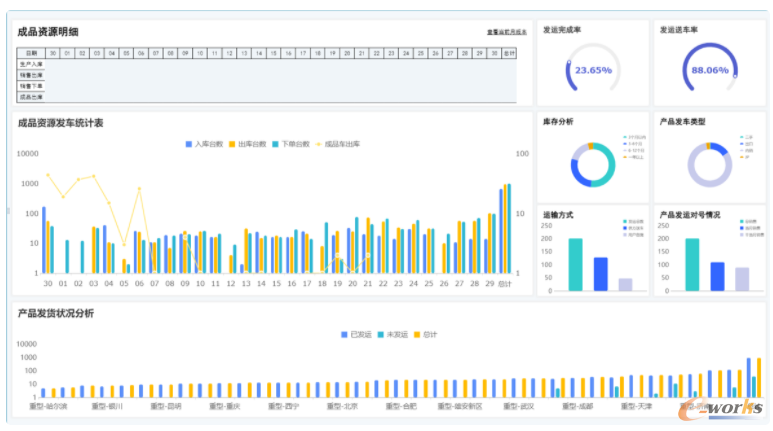This screenshot has height=431, width=773.
Task: Click the link at top-right of 成品资源明细
Action: pyautogui.click(x=507, y=33)
